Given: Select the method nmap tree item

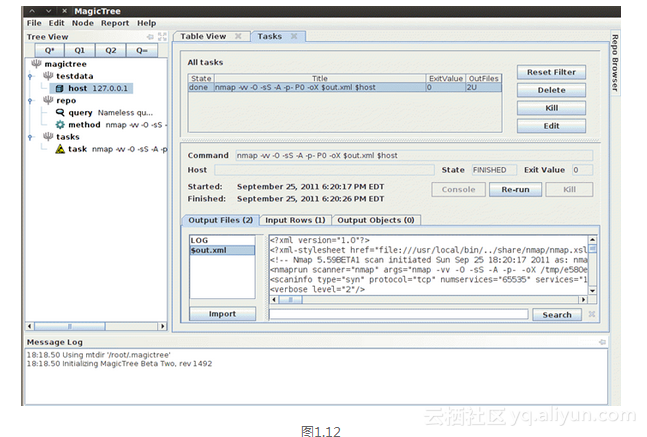Looking at the screenshot, I should [111, 125].
